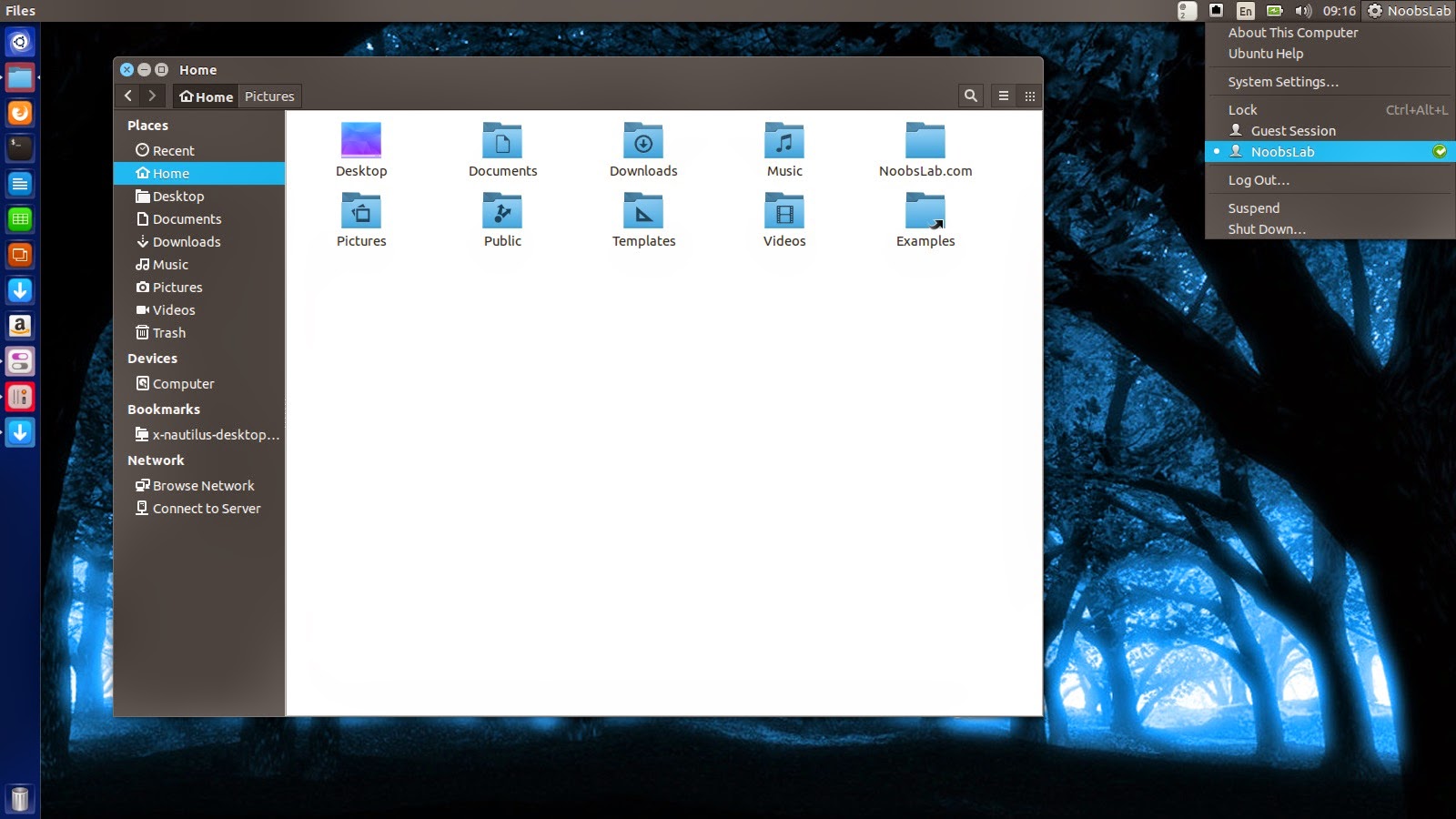Choose About This Computer from session menu
This screenshot has height=819, width=1456.
[1330, 32]
